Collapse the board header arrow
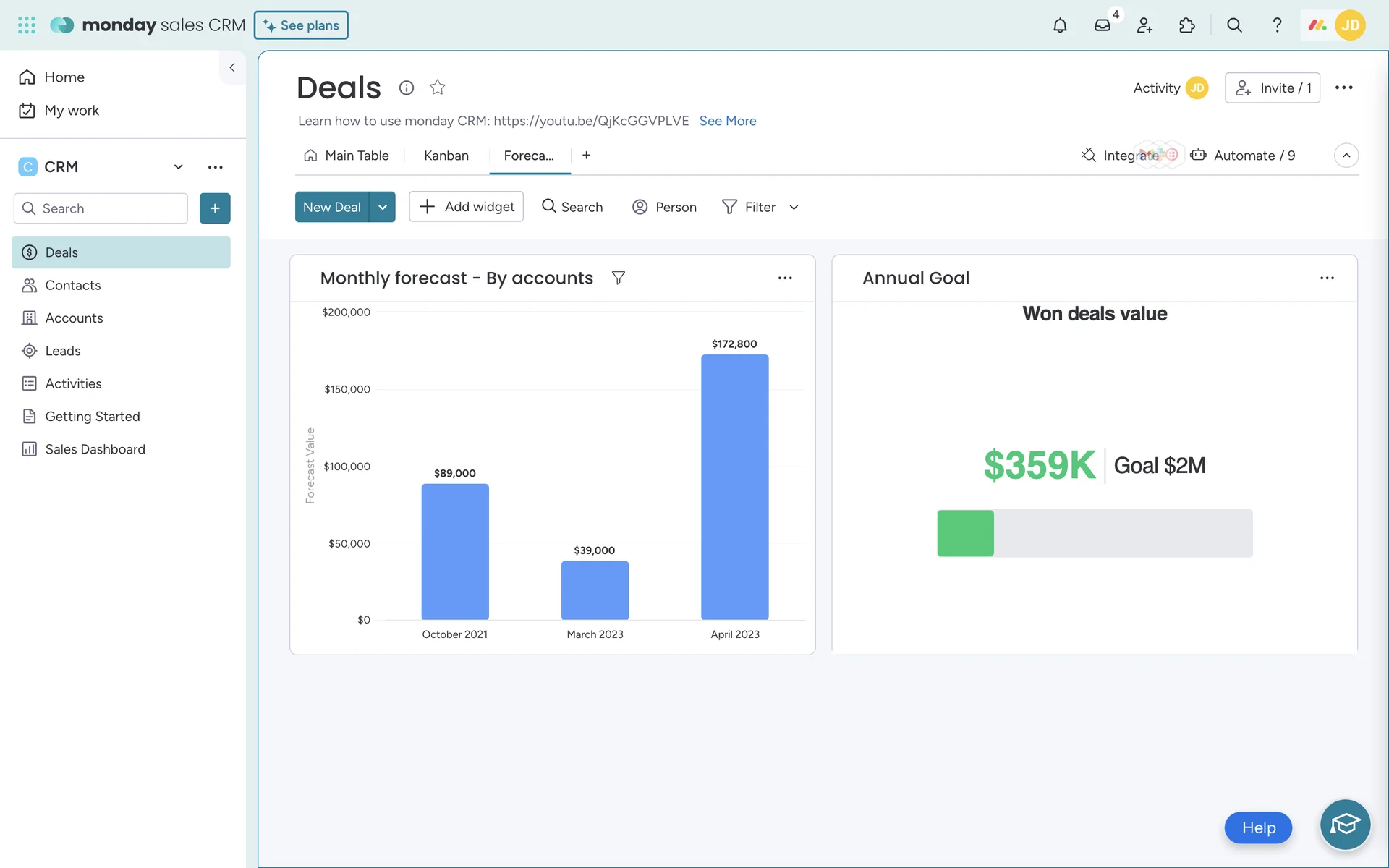 1346,156
